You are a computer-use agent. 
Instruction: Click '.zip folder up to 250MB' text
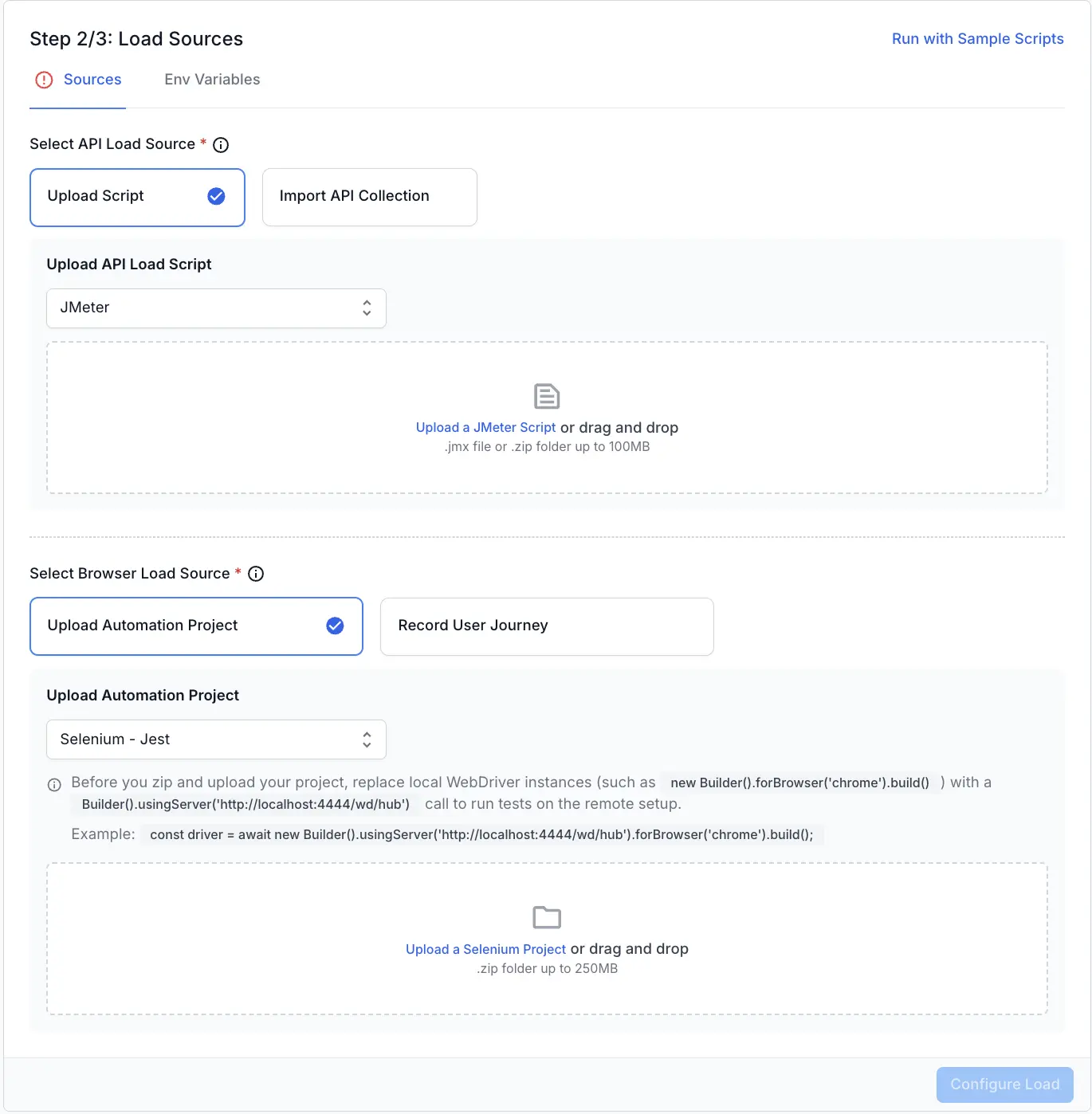point(547,969)
